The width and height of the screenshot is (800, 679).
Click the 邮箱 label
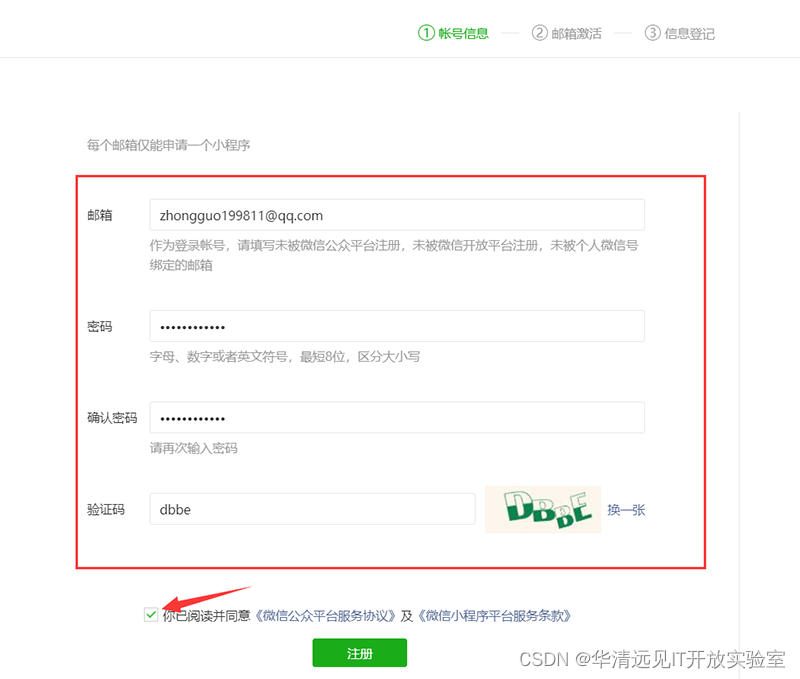coord(99,215)
